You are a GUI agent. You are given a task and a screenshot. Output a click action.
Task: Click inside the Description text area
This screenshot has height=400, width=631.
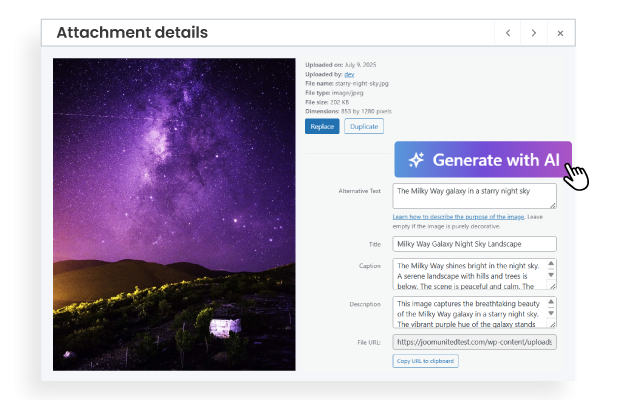(x=470, y=311)
